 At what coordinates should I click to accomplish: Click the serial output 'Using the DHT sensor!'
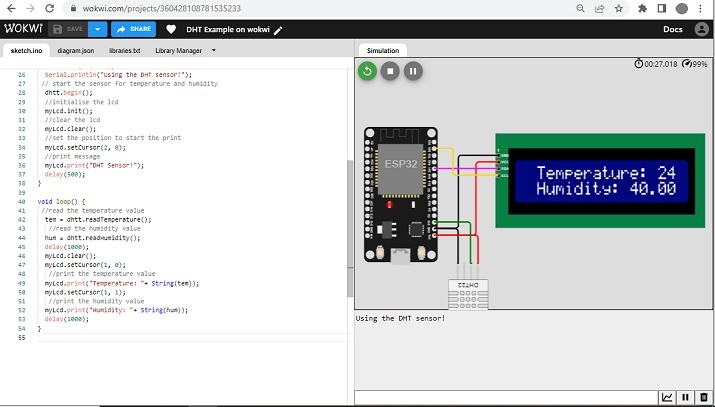point(400,318)
